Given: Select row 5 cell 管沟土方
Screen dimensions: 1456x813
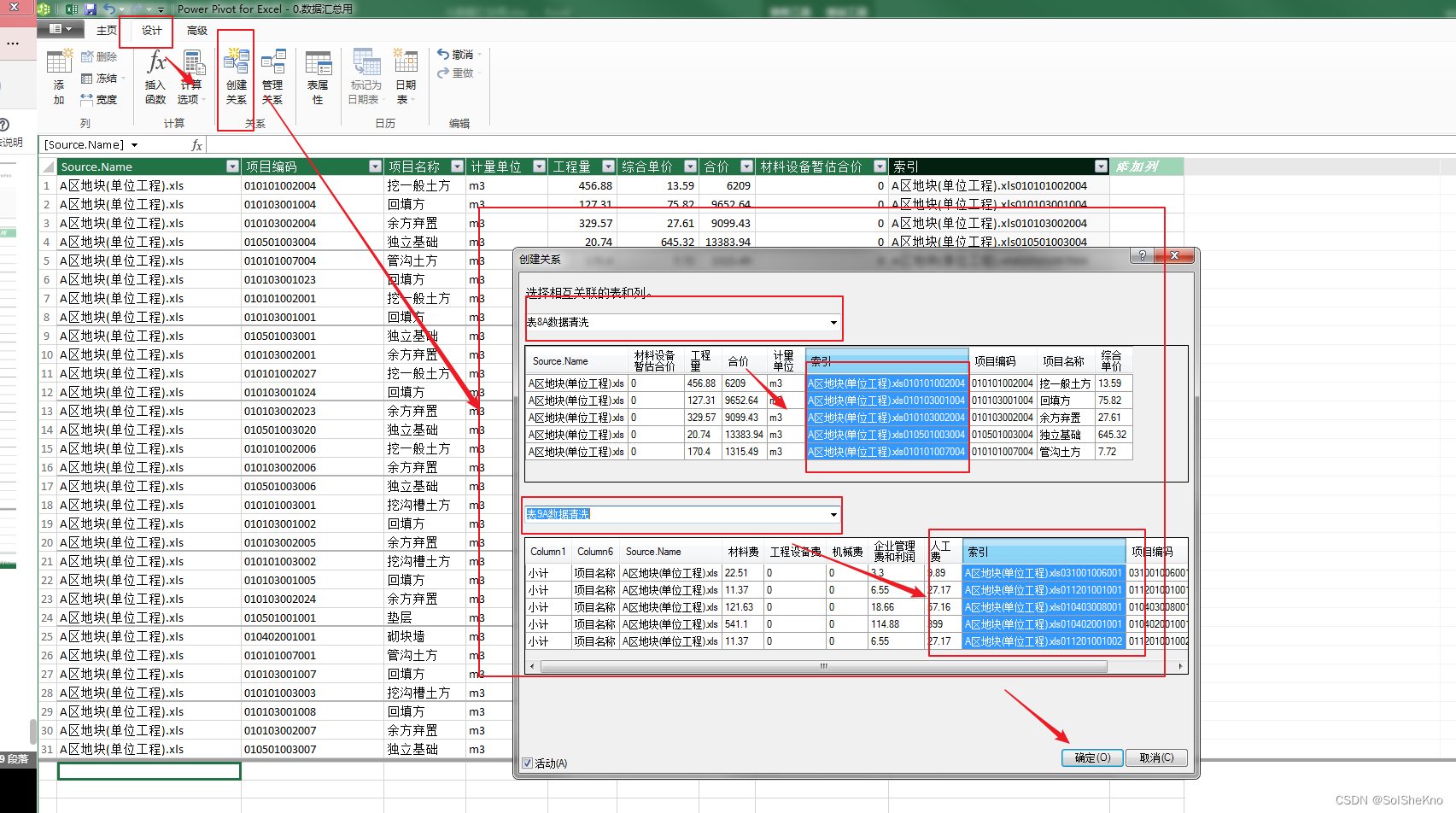Looking at the screenshot, I should pyautogui.click(x=424, y=260).
